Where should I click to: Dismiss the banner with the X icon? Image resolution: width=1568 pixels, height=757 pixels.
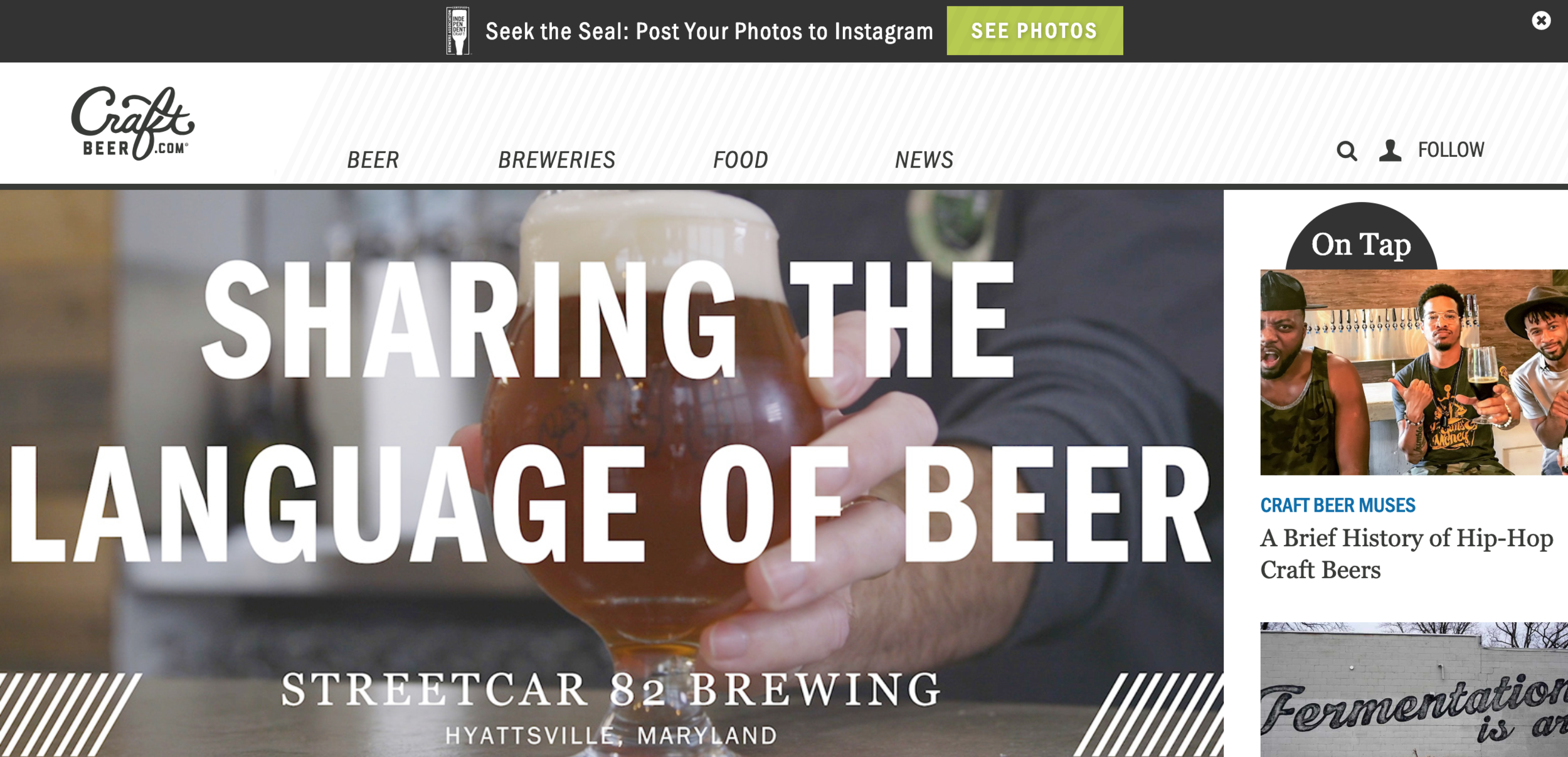click(1541, 21)
